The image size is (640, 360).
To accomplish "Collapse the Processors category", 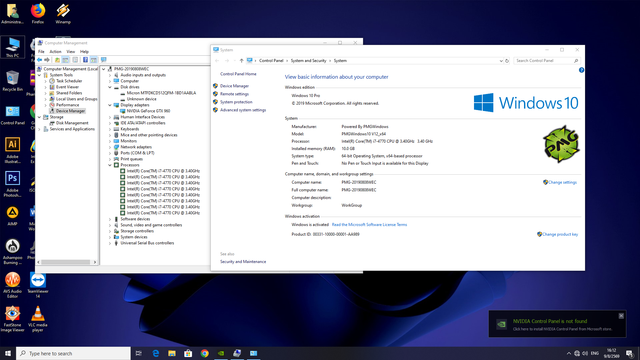I will pos(110,165).
